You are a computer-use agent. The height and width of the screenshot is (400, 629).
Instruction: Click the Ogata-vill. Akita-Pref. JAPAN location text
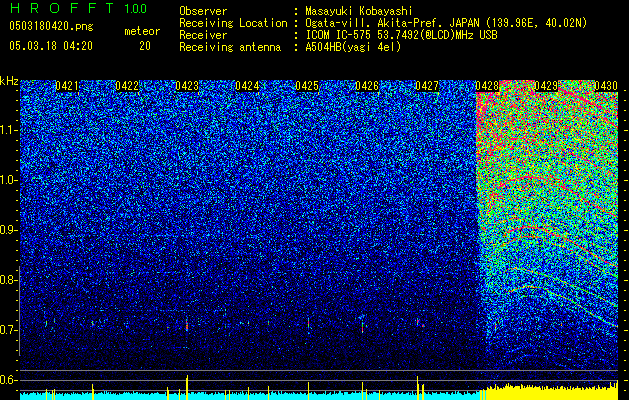[x=446, y=23]
